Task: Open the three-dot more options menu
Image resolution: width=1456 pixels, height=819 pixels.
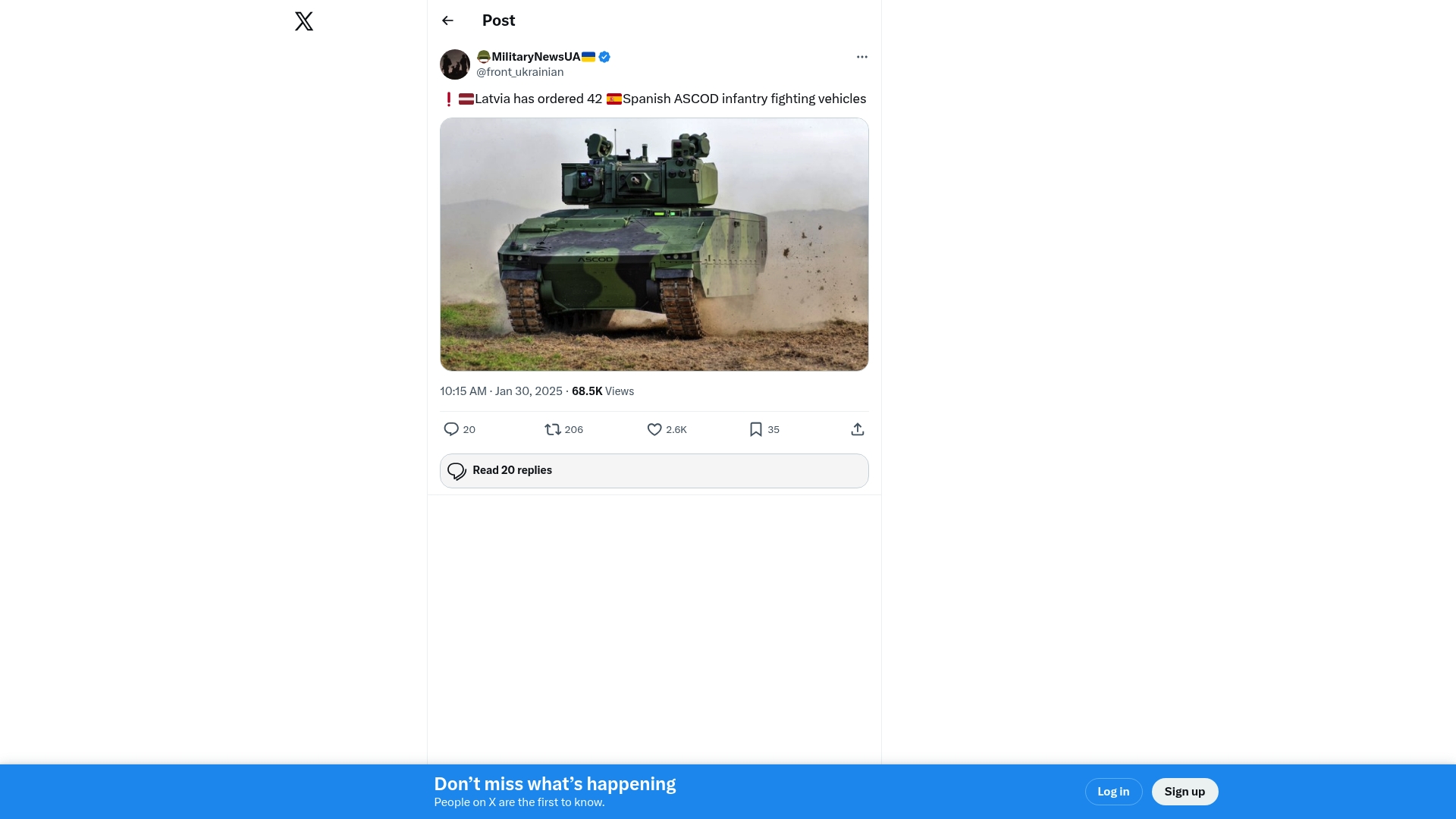Action: tap(862, 57)
